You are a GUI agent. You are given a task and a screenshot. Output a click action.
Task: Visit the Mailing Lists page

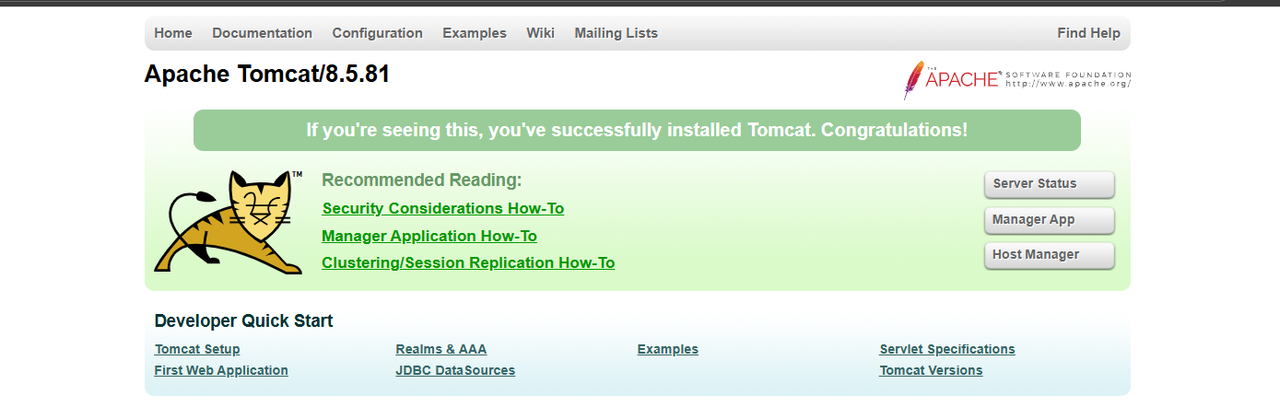616,33
